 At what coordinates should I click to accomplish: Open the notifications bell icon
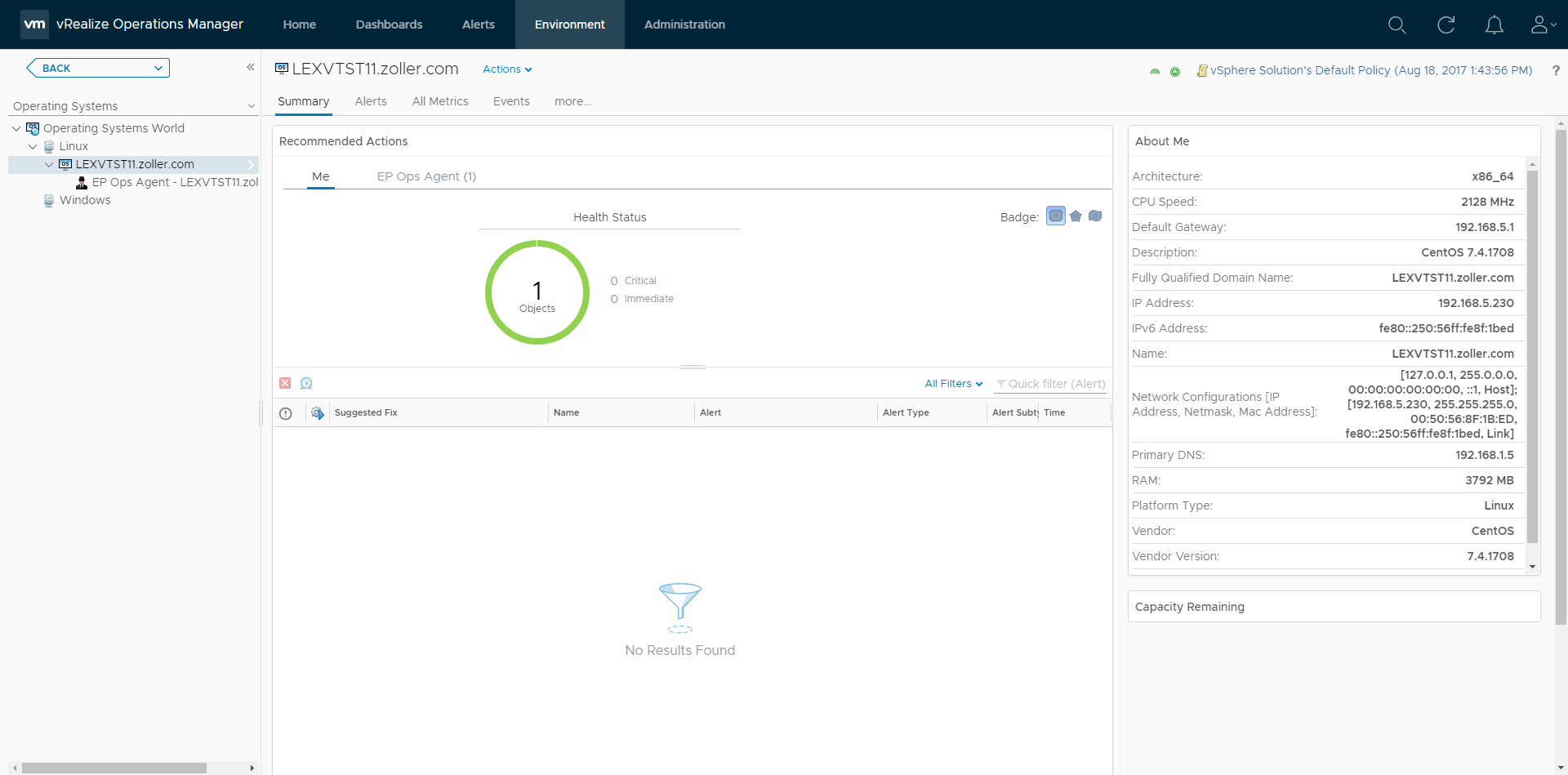1494,25
